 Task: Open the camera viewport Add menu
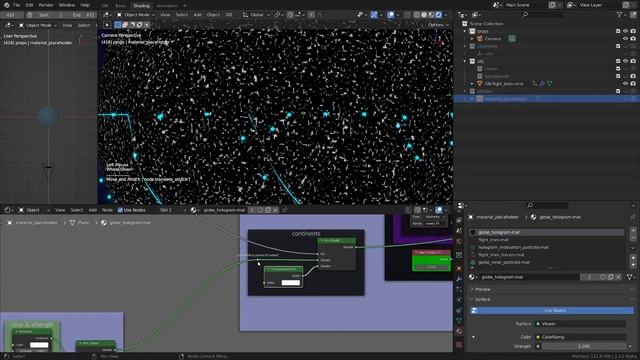click(x=198, y=15)
